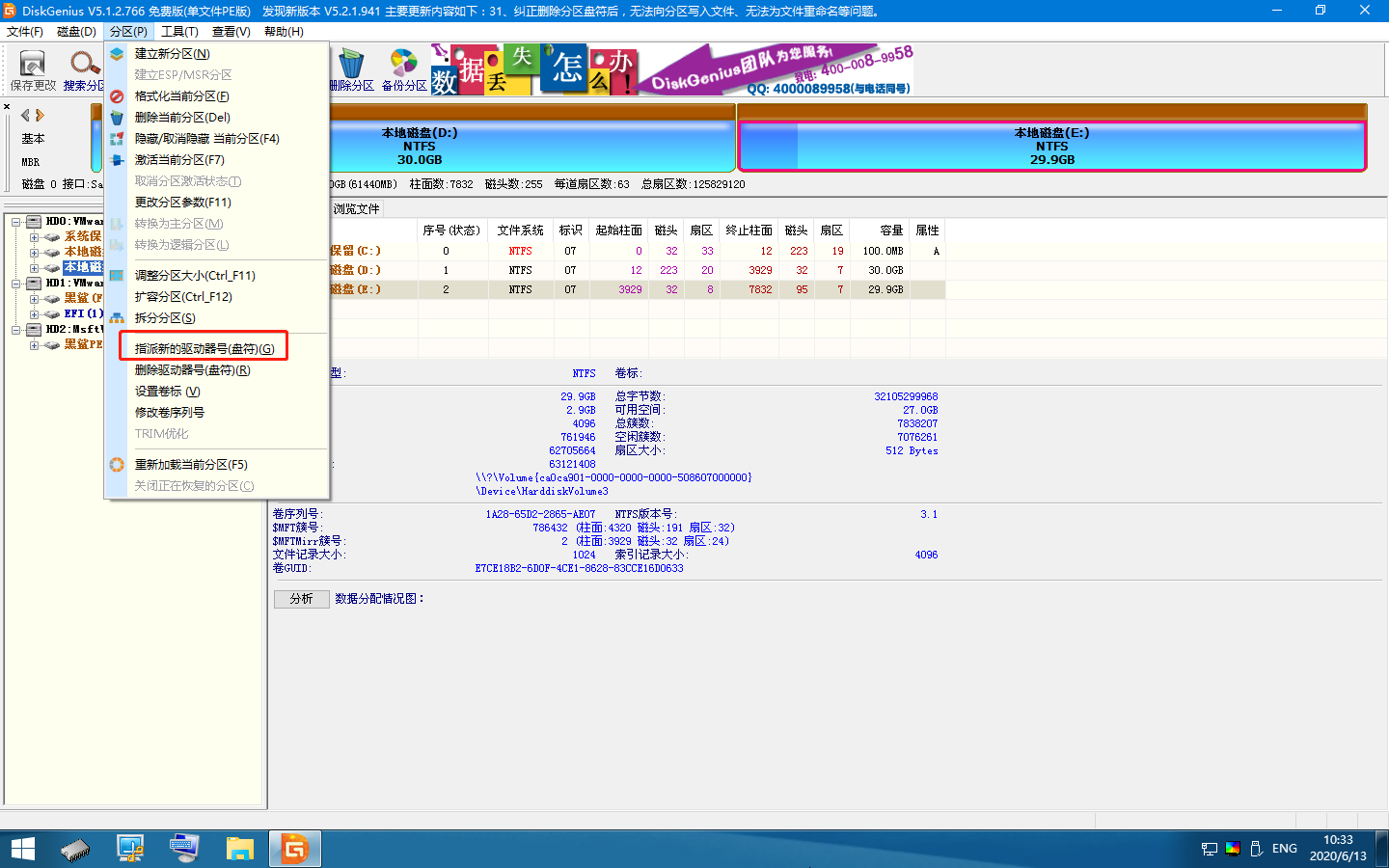Click the ENG input language indicator
This screenshot has height=868, width=1389.
coord(1284,849)
